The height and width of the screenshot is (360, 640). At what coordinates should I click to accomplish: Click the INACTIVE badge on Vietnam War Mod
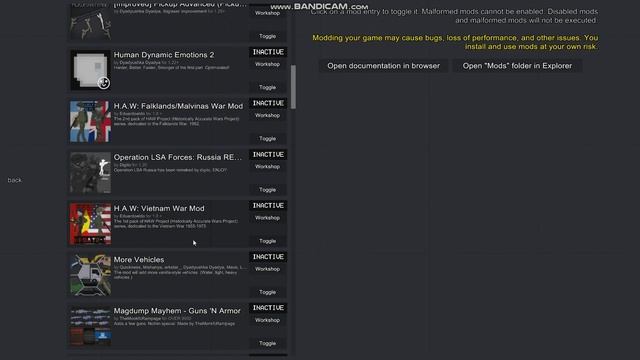coord(268,205)
